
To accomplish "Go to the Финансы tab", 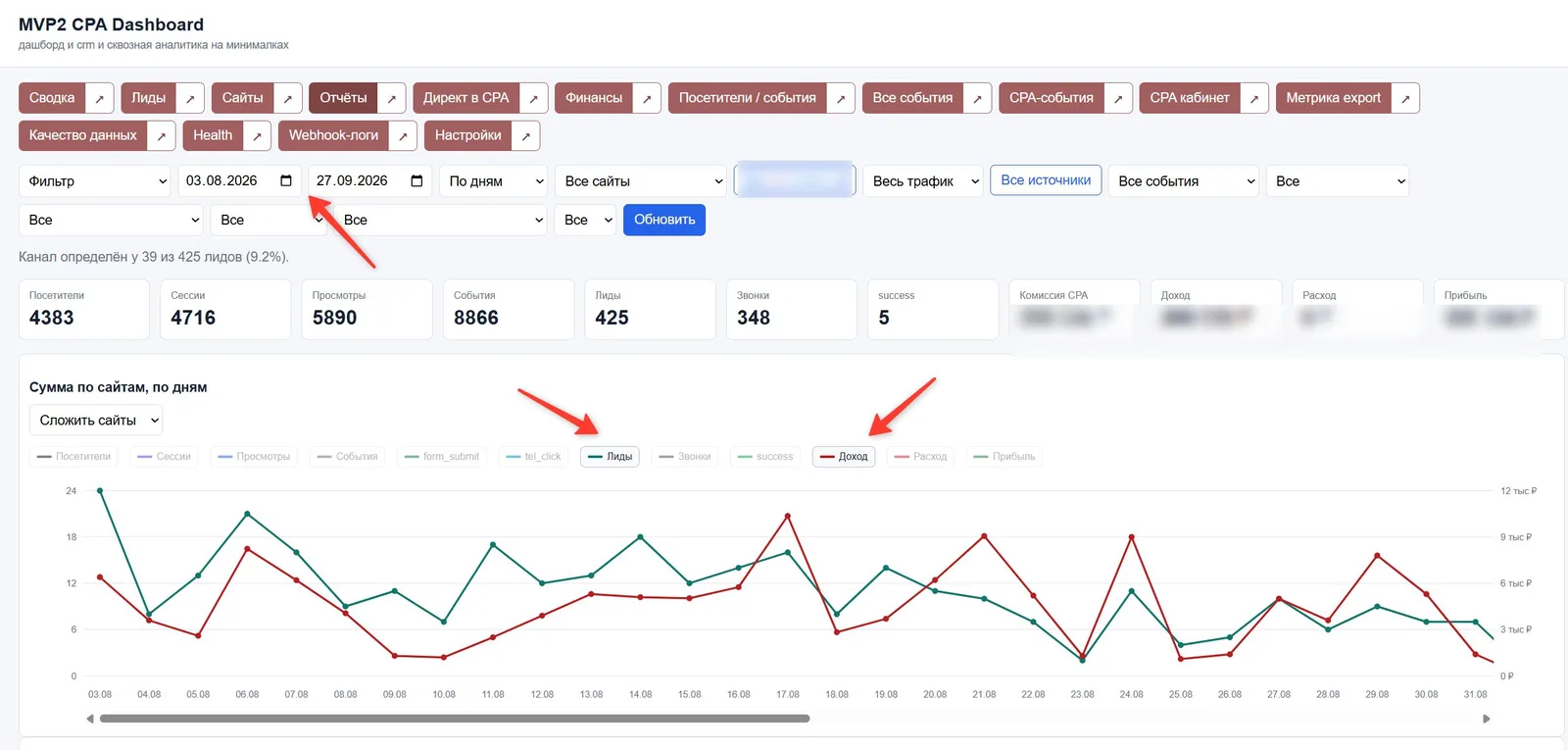I will [x=594, y=98].
